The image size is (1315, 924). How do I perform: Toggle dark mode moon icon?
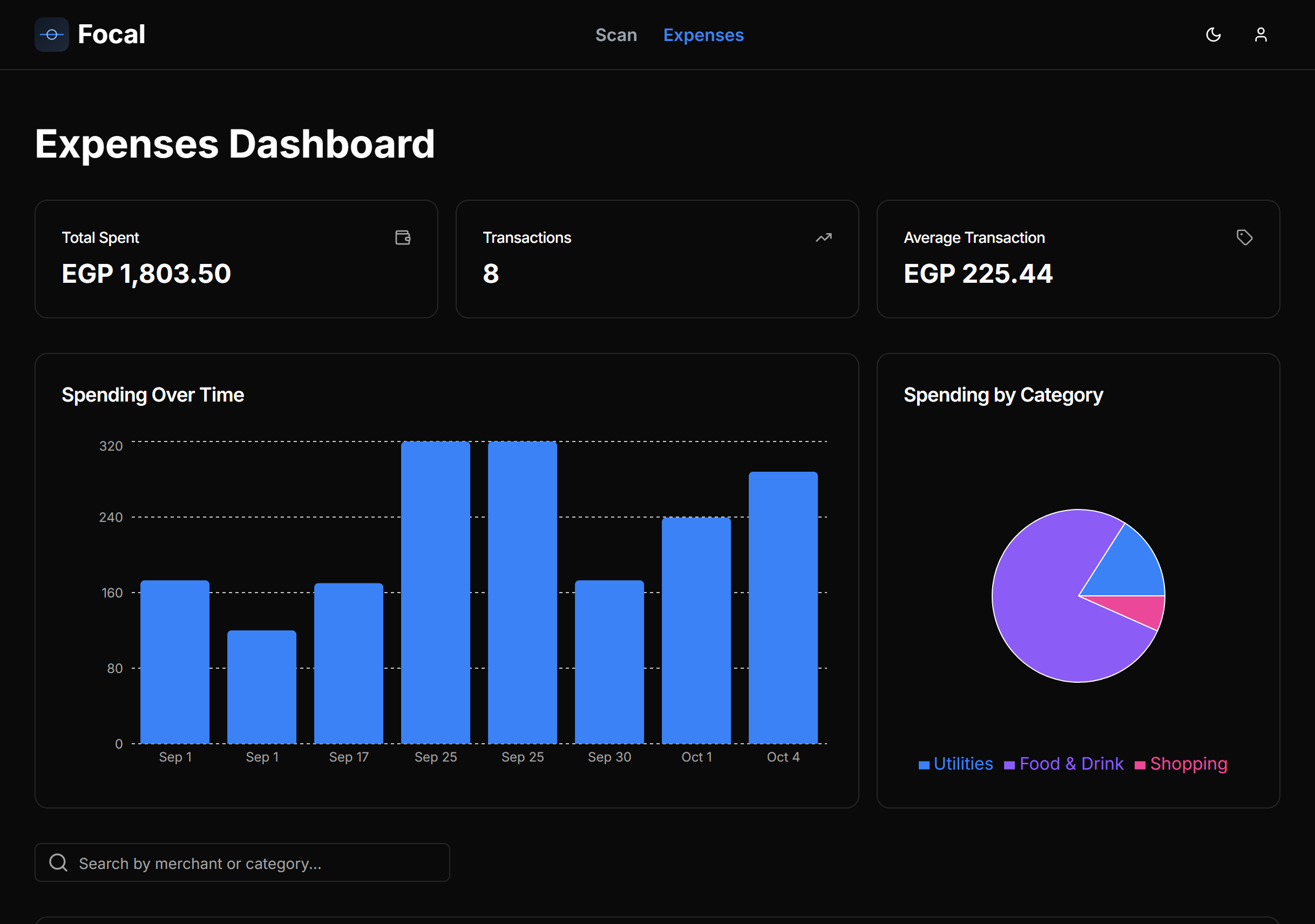click(1213, 35)
